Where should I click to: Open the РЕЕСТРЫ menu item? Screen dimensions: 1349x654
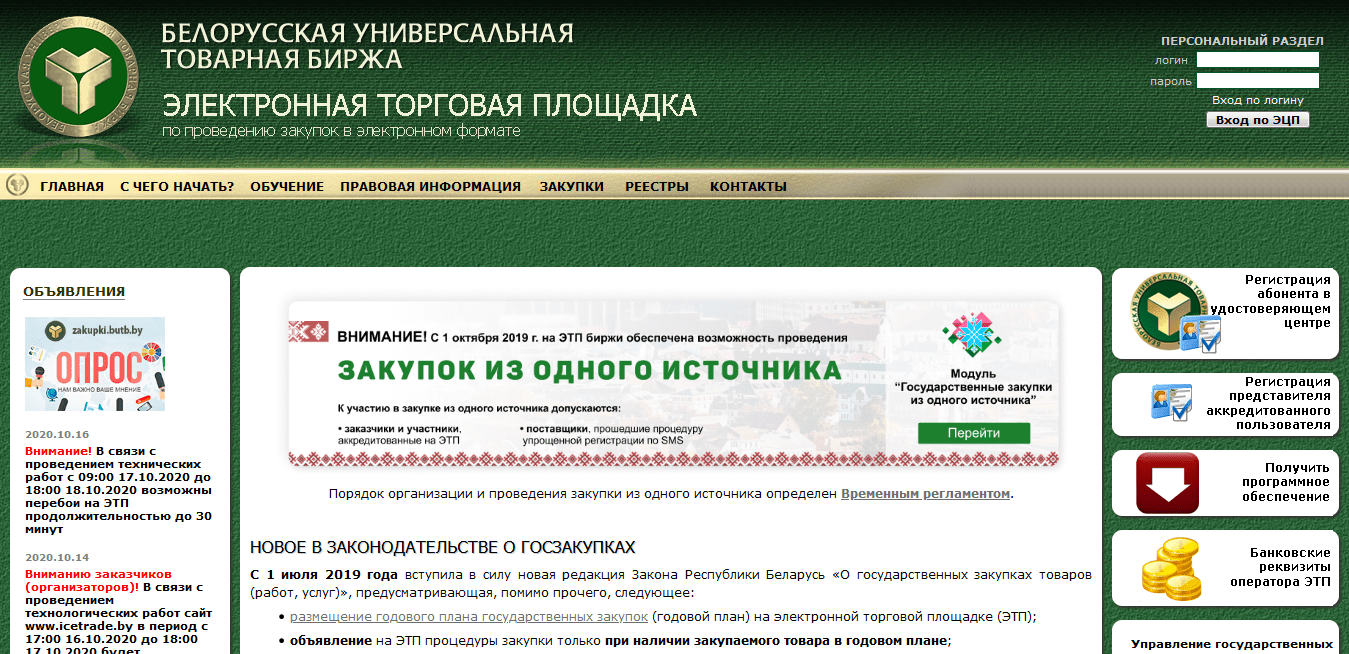657,187
